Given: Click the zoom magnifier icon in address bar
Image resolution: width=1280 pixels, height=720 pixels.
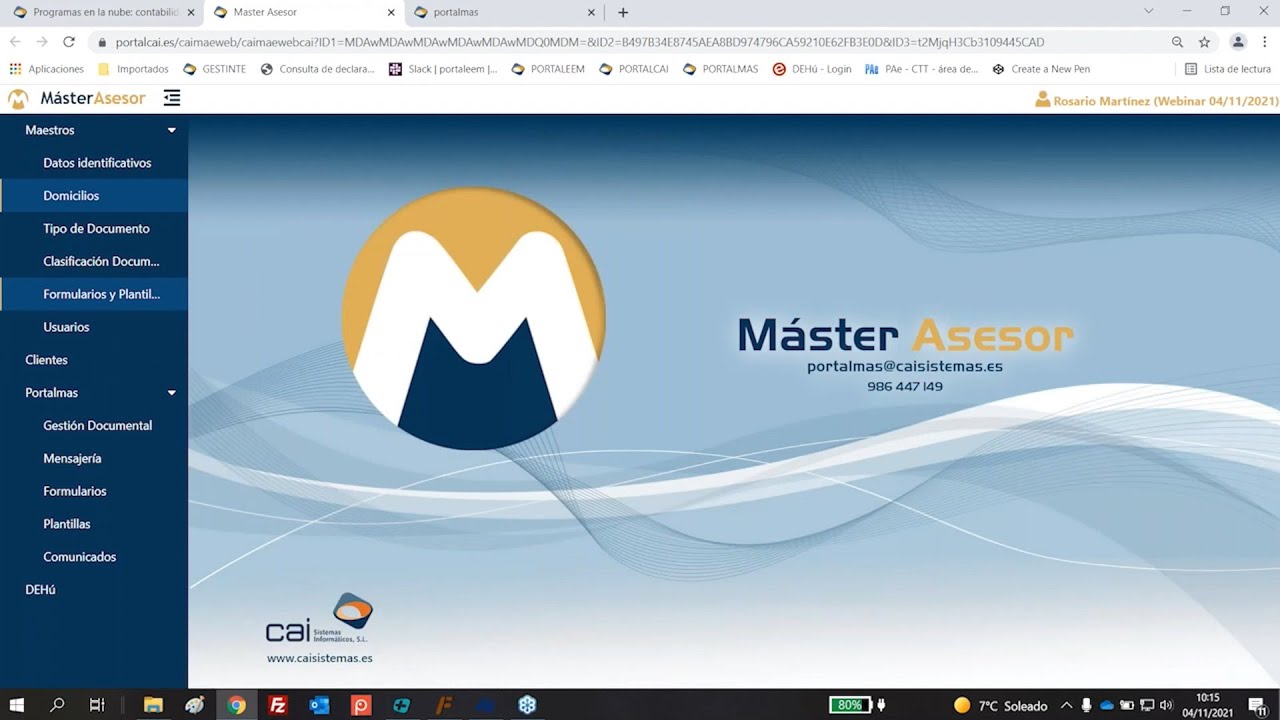Looking at the screenshot, I should (1177, 42).
